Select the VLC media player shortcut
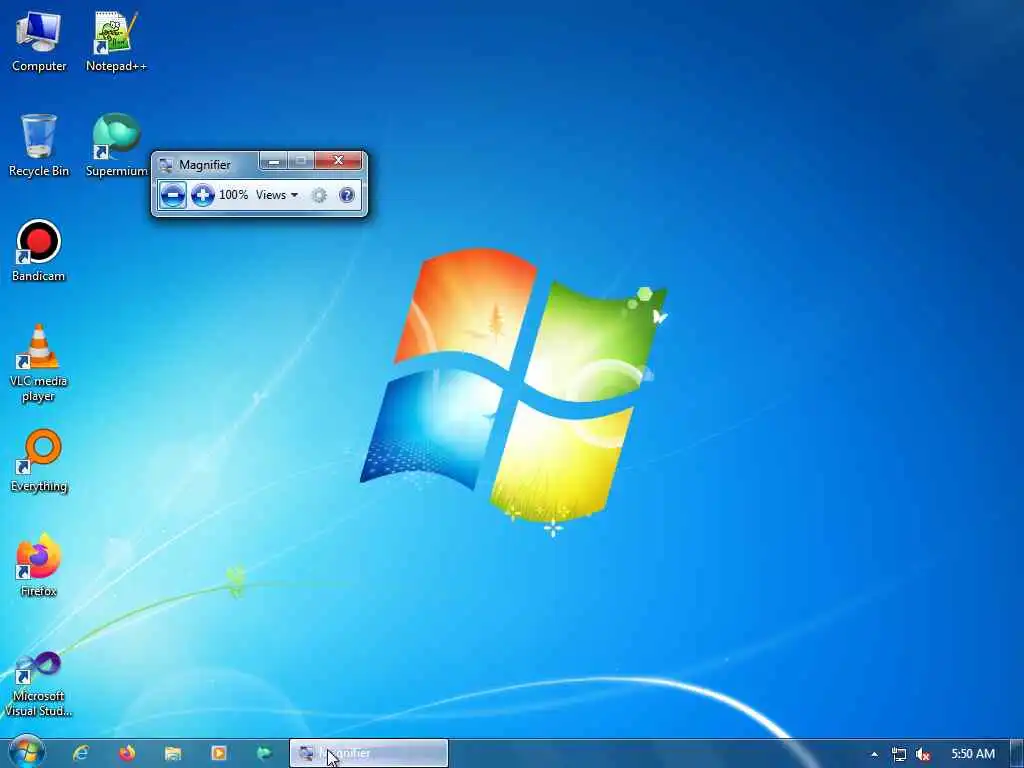Image resolution: width=1024 pixels, height=768 pixels. (39, 363)
